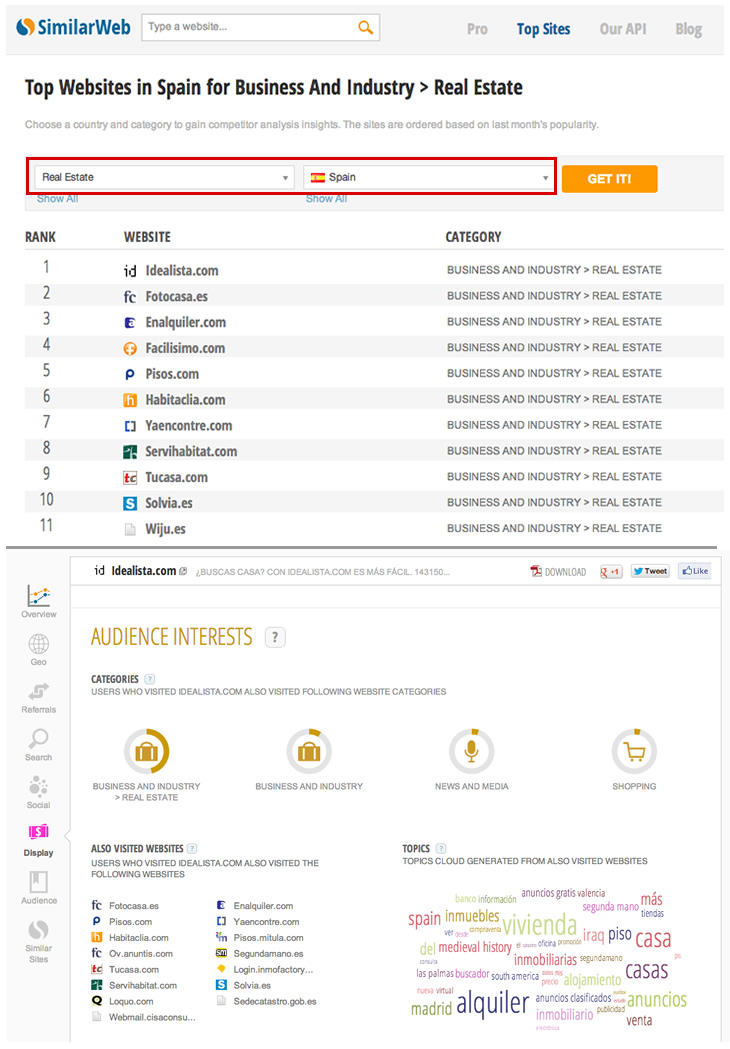Click the vivienda word in topics cloud
Image resolution: width=730 pixels, height=1049 pixels.
pyautogui.click(x=539, y=925)
